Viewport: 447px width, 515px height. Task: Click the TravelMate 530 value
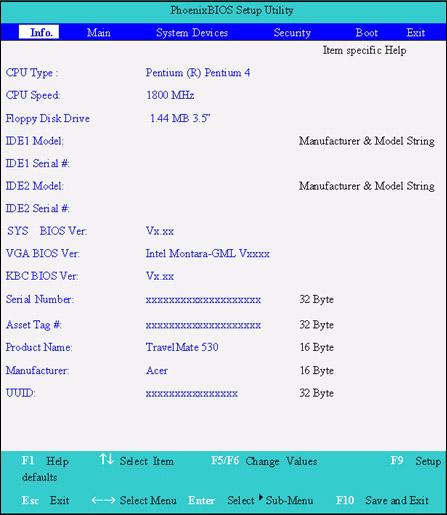(x=182, y=347)
